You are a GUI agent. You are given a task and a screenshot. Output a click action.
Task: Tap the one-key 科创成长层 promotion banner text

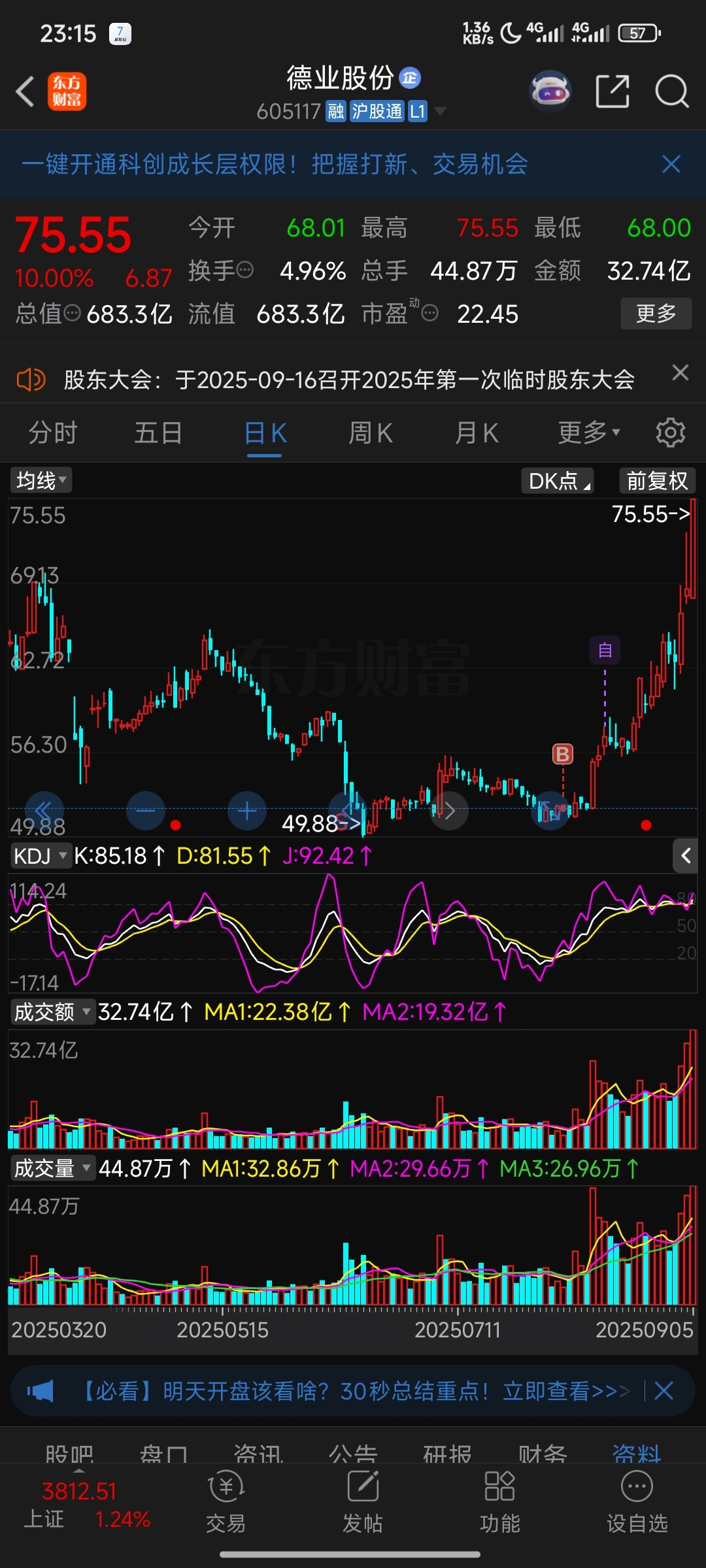pyautogui.click(x=275, y=164)
